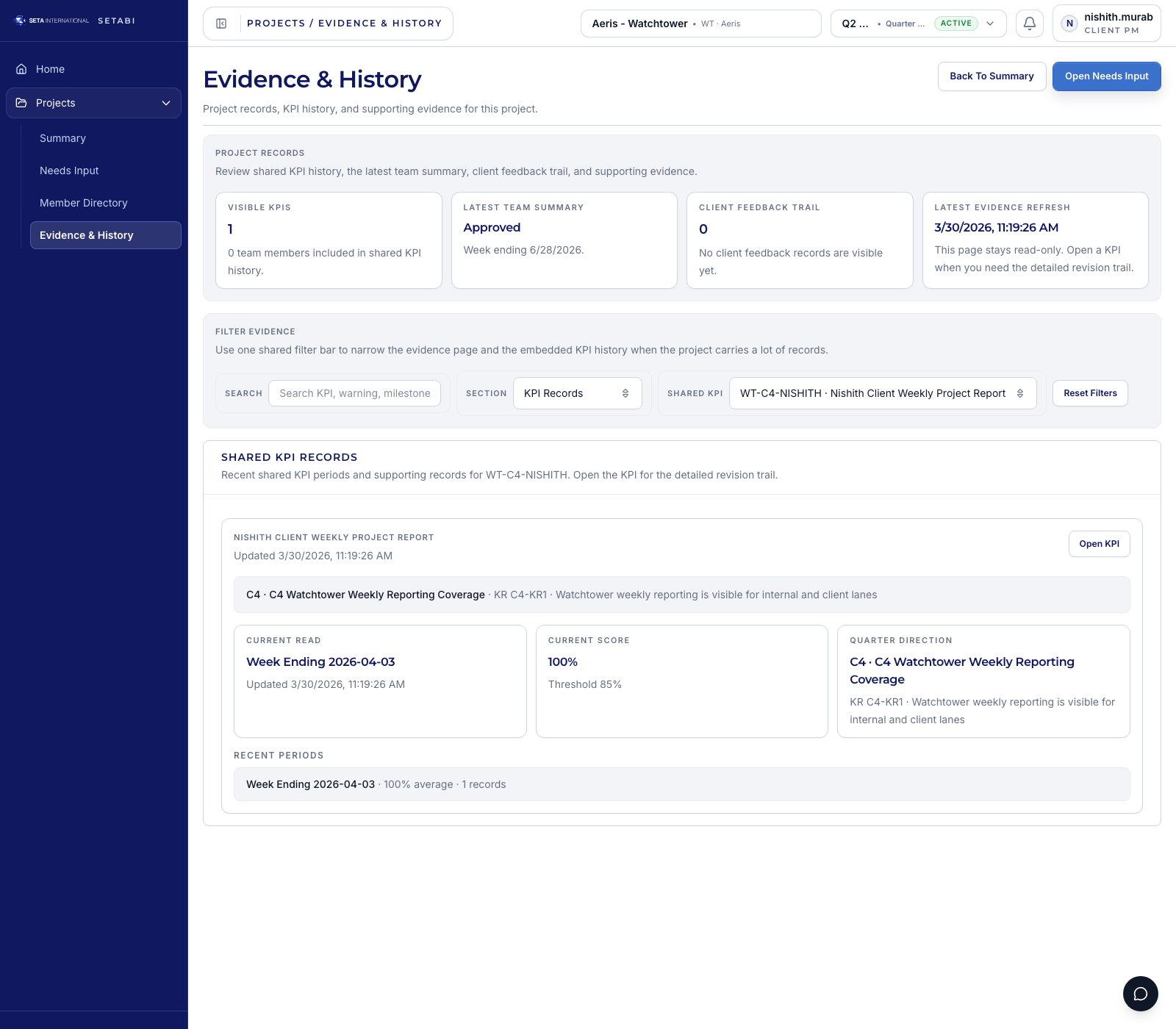The height and width of the screenshot is (1029, 1176).
Task: Open Summary from the sidebar
Action: pyautogui.click(x=62, y=138)
